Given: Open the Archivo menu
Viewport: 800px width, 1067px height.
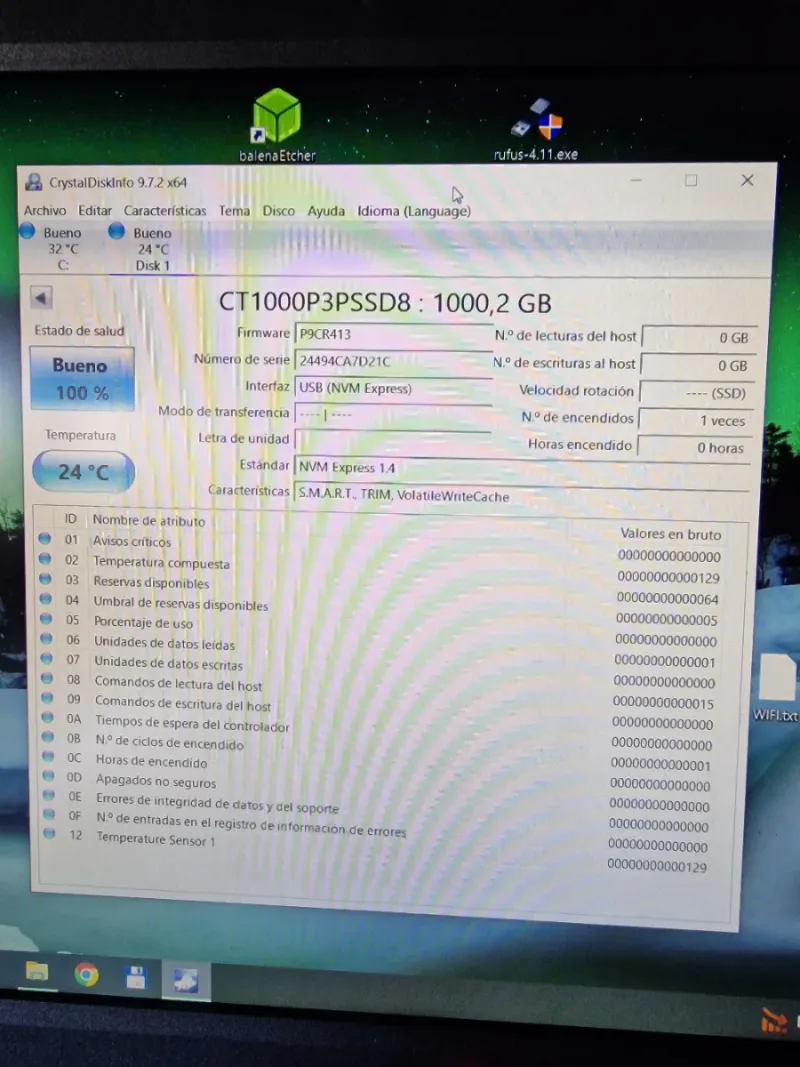Looking at the screenshot, I should point(45,210).
